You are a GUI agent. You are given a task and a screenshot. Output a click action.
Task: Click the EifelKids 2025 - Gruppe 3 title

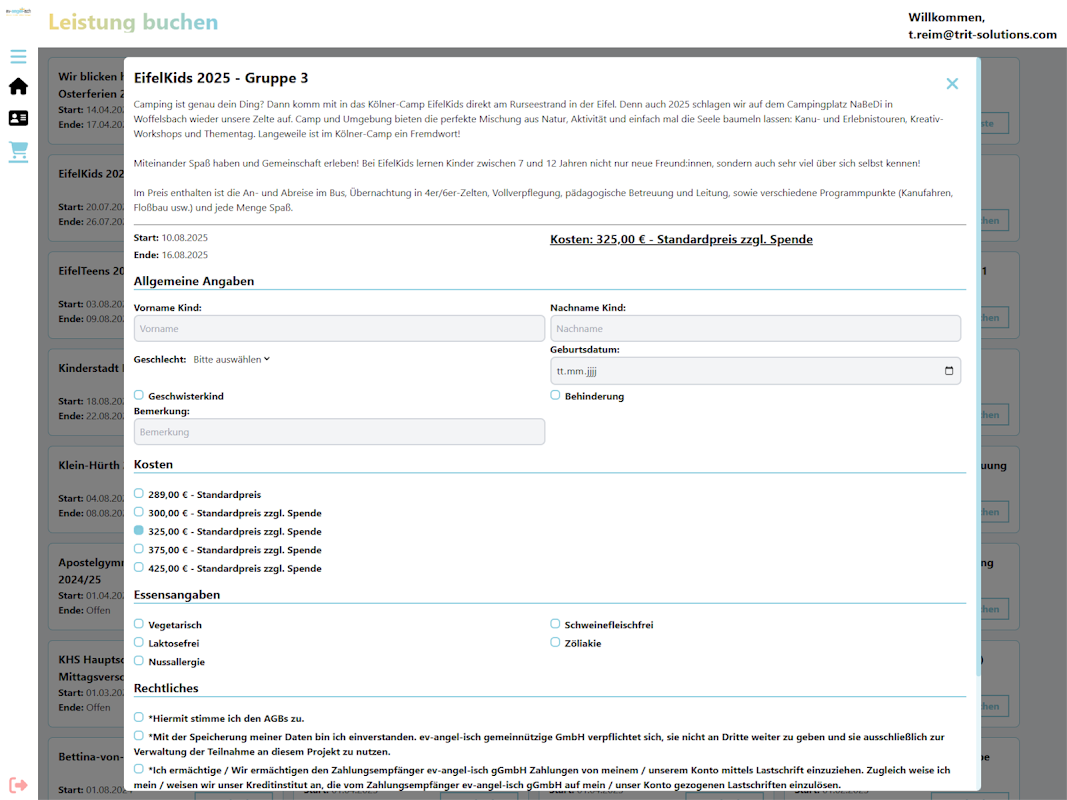click(x=220, y=78)
